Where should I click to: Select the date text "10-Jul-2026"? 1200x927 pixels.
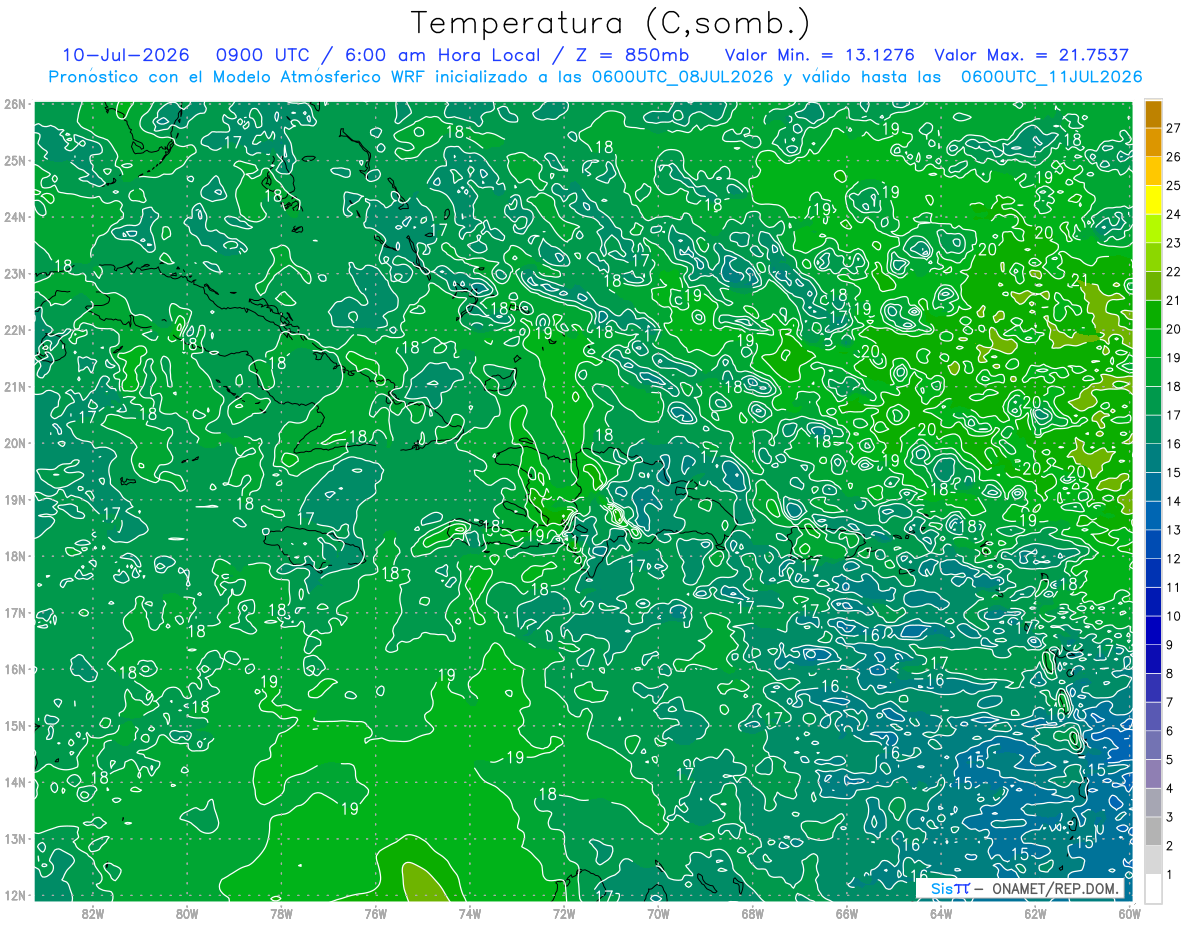pos(125,55)
